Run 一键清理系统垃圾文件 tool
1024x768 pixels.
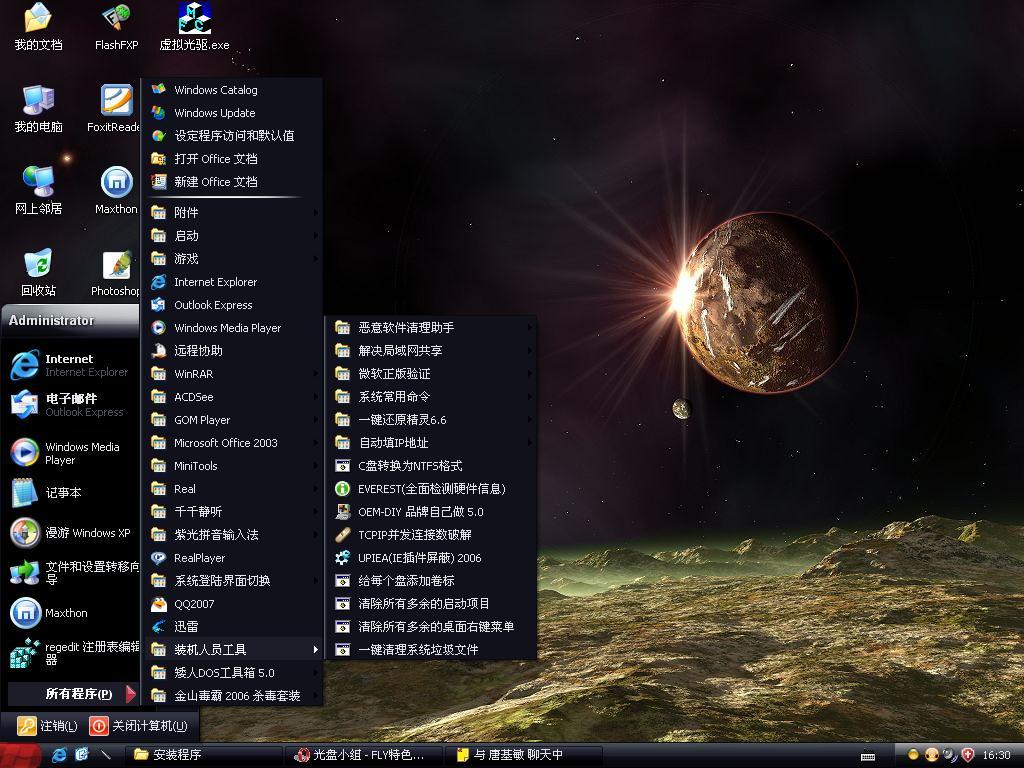431,649
